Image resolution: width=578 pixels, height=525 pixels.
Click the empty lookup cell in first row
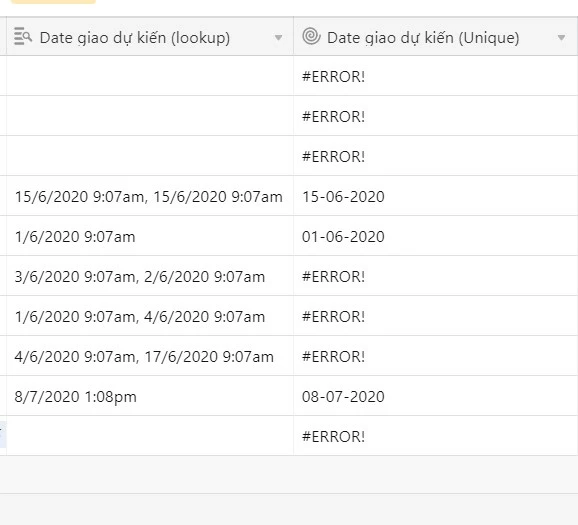coord(150,76)
